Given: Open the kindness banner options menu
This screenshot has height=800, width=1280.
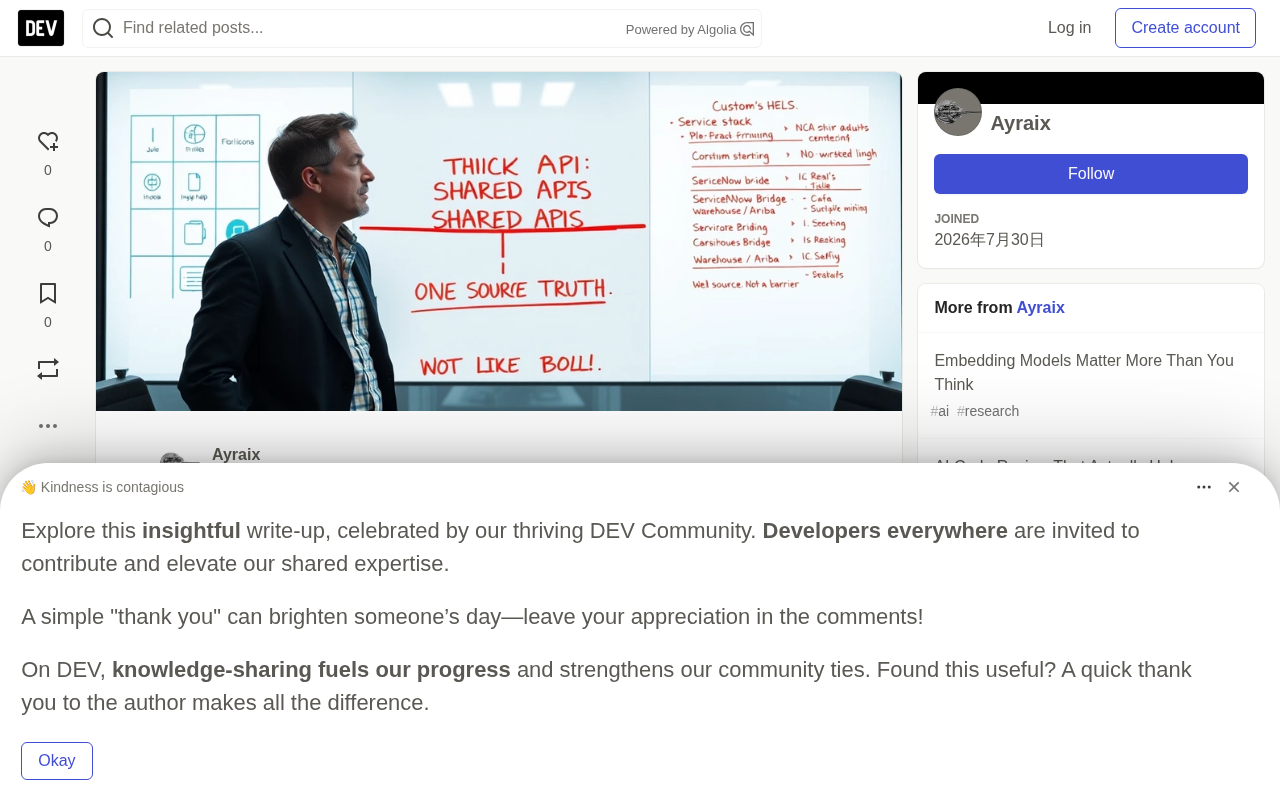Looking at the screenshot, I should pyautogui.click(x=1204, y=487).
